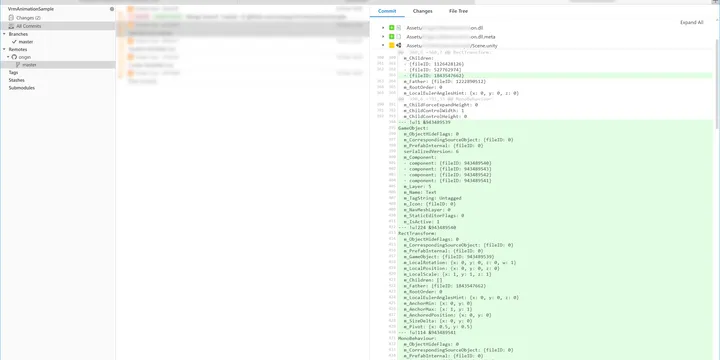
Task: Open the Changes (2) sidebar entry
Action: [28, 17]
